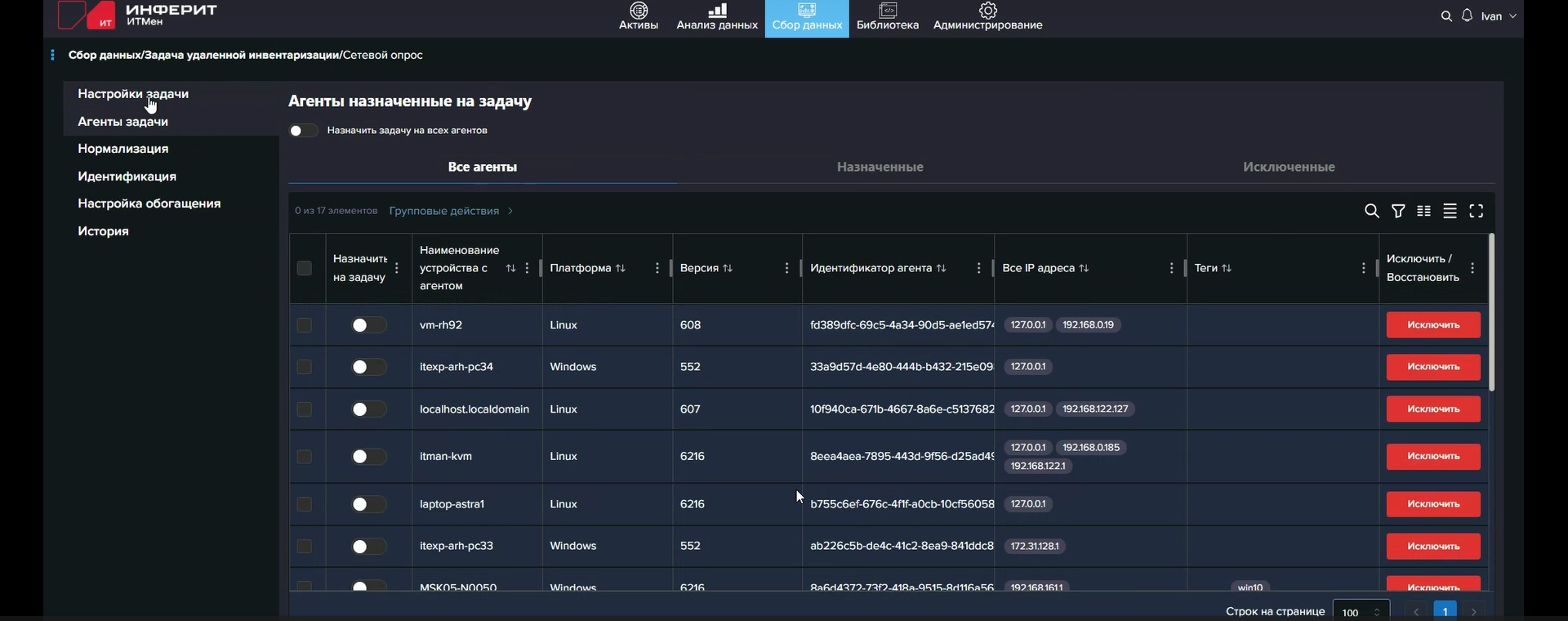Open the Library (Библиотека) icon
This screenshot has width=1568, height=621.
pyautogui.click(x=888, y=11)
